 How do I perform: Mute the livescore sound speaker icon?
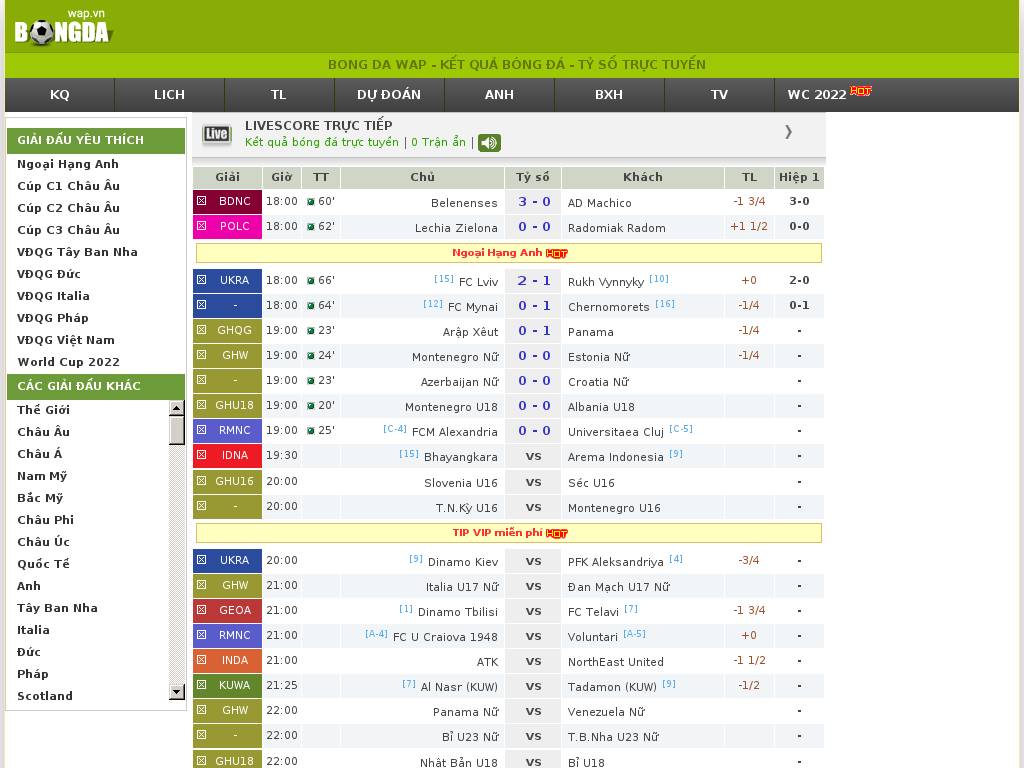pos(489,143)
